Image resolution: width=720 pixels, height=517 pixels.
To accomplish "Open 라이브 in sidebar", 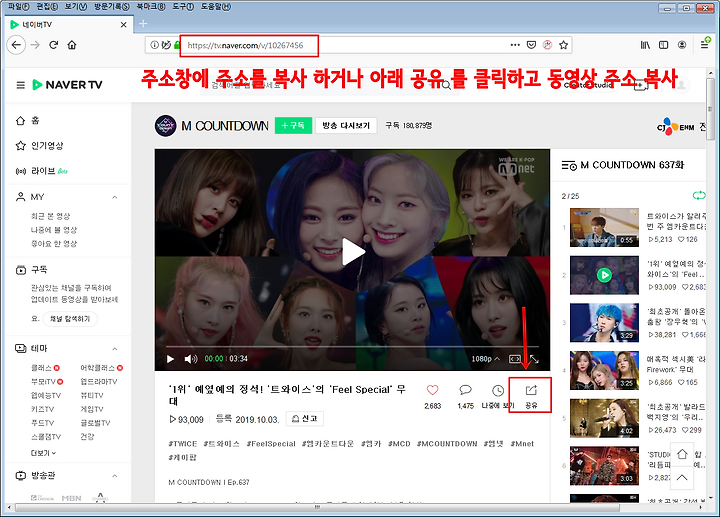I will (42, 171).
